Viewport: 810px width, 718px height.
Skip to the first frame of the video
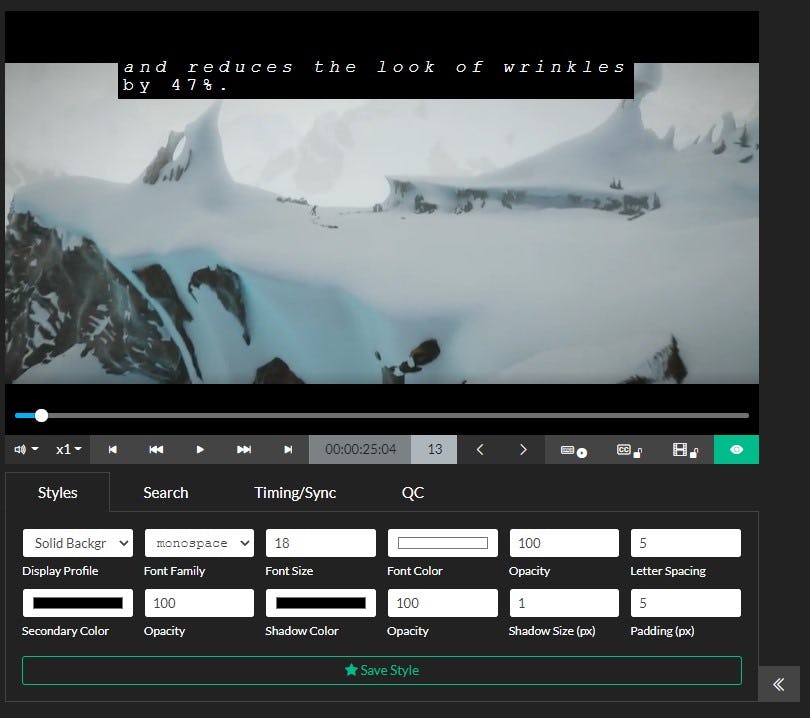(112, 449)
